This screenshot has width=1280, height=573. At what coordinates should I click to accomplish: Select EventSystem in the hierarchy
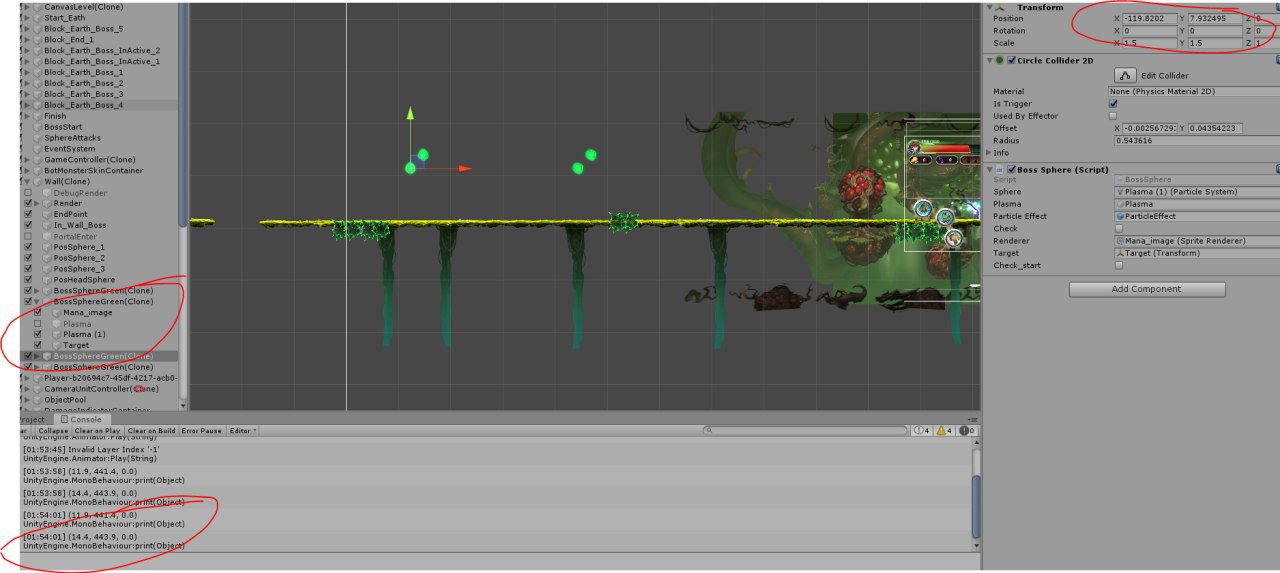(x=70, y=149)
